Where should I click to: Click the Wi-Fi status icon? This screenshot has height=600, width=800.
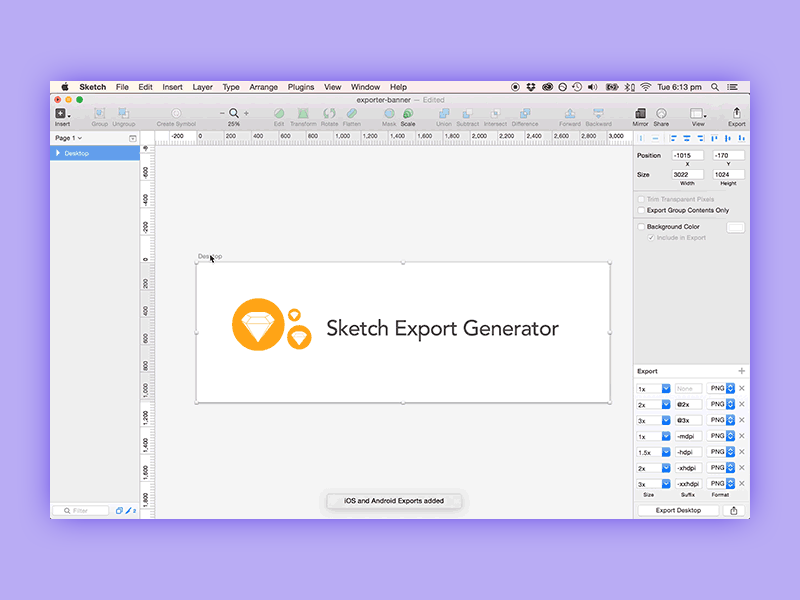645,87
